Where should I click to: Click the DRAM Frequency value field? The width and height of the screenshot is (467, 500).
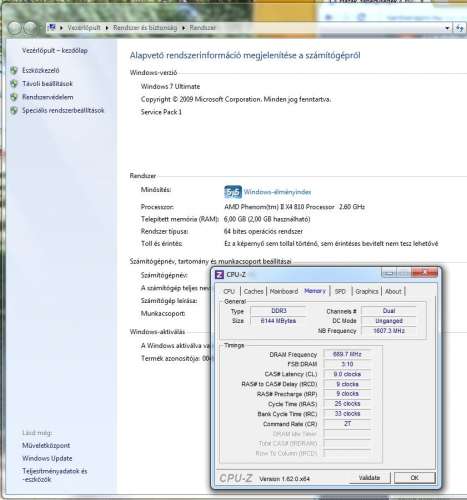pos(347,354)
